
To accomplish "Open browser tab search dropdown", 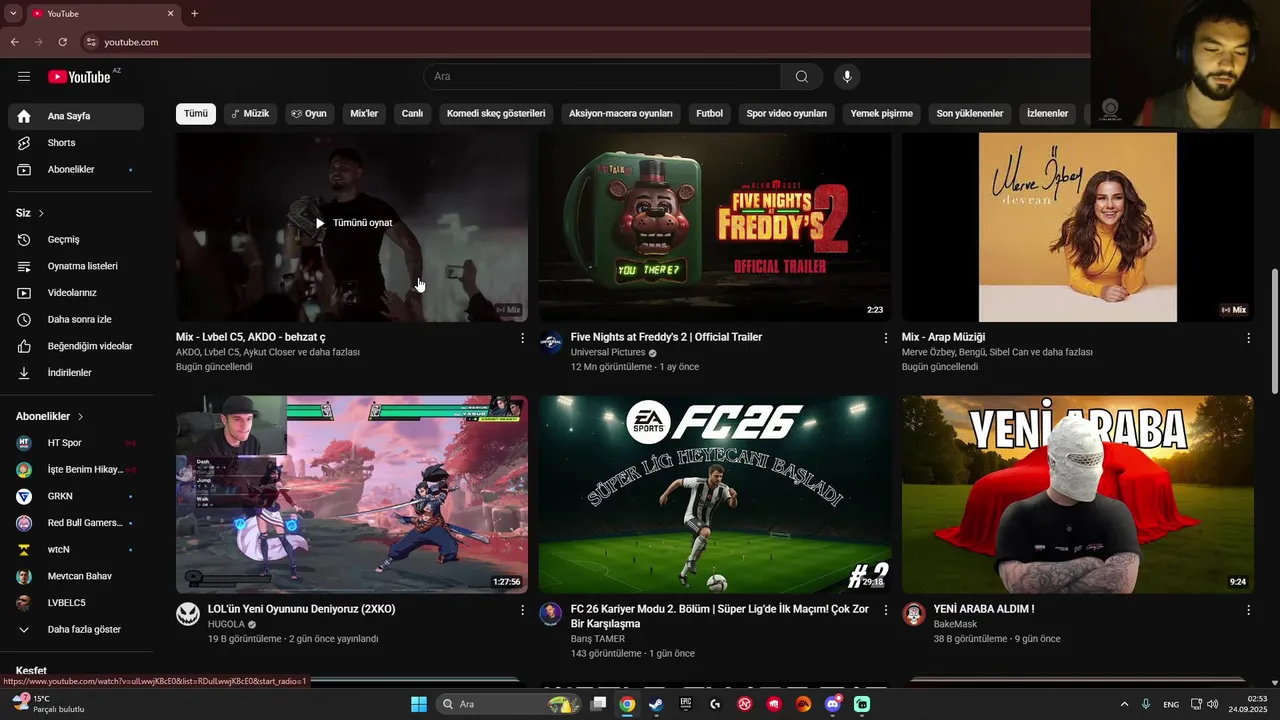I will click(x=13, y=14).
